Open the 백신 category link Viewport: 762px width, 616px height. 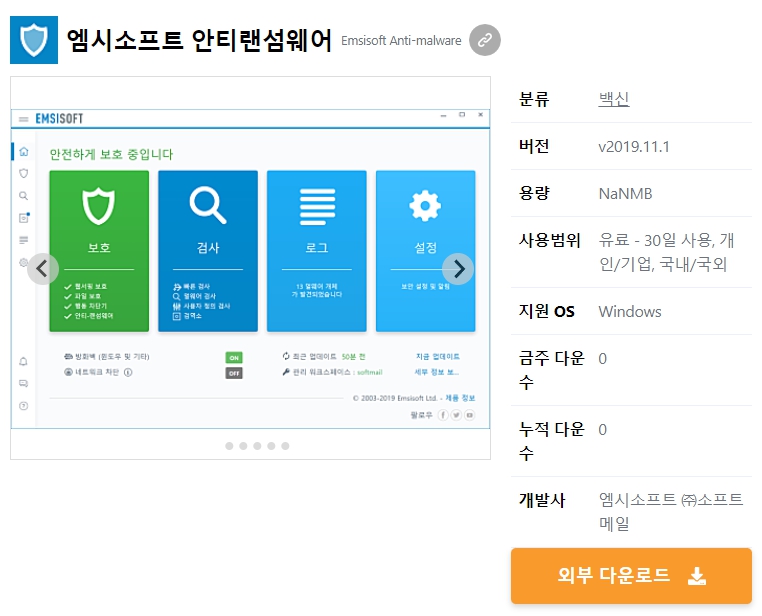pos(614,99)
